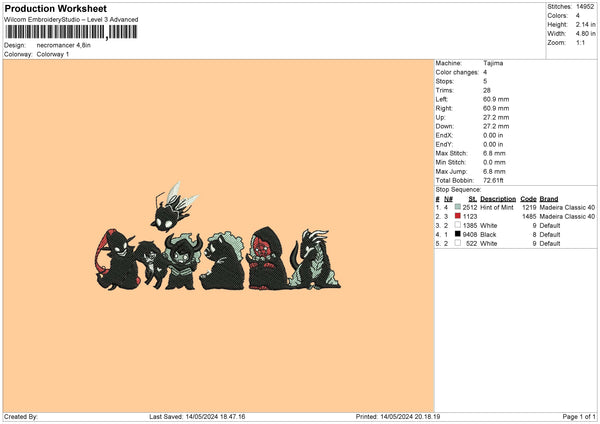Click the 'Max Jump:' label

[x=451, y=171]
